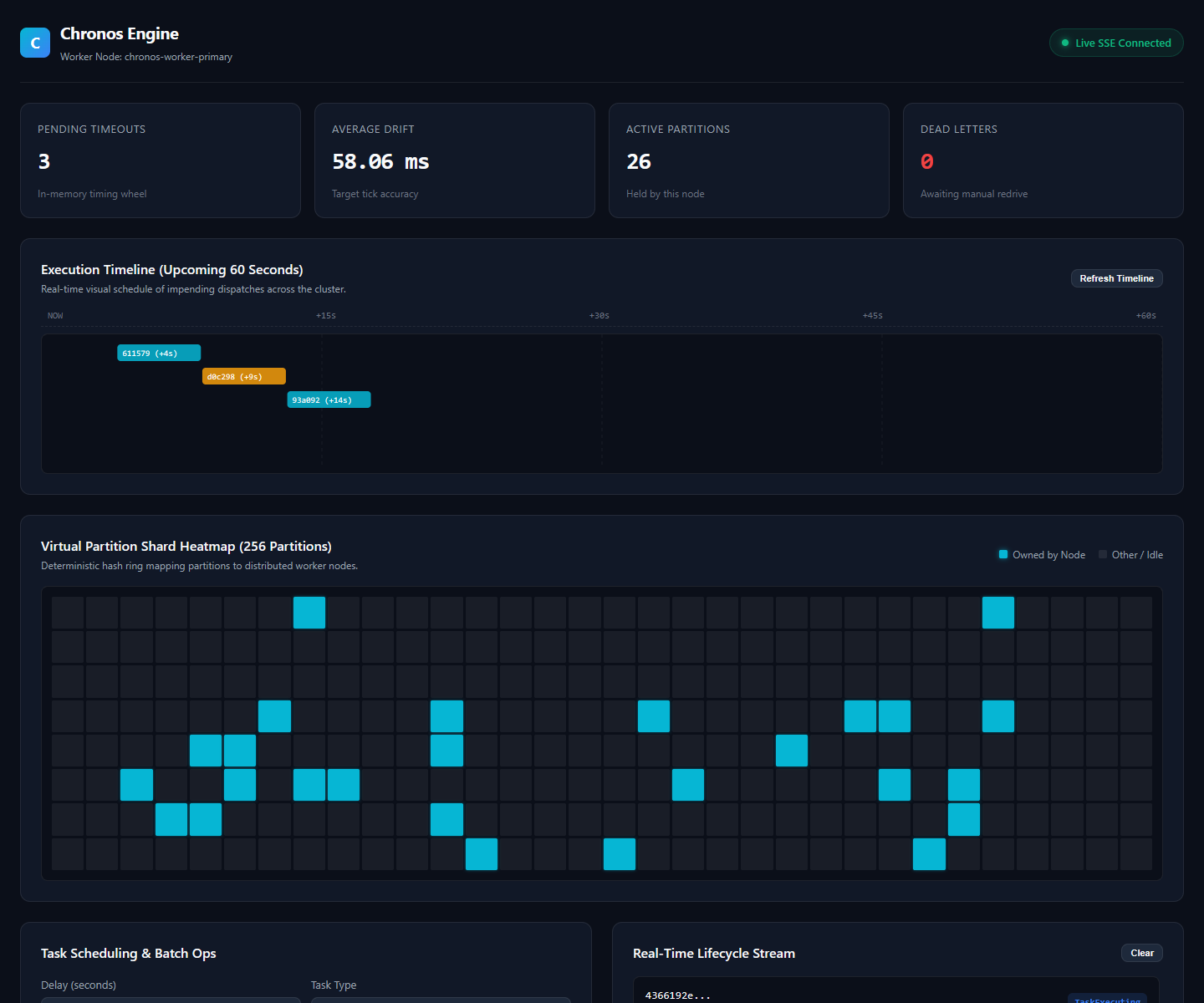Click the "Live SSE Connected" status text
1204x1003 pixels.
(x=1123, y=43)
